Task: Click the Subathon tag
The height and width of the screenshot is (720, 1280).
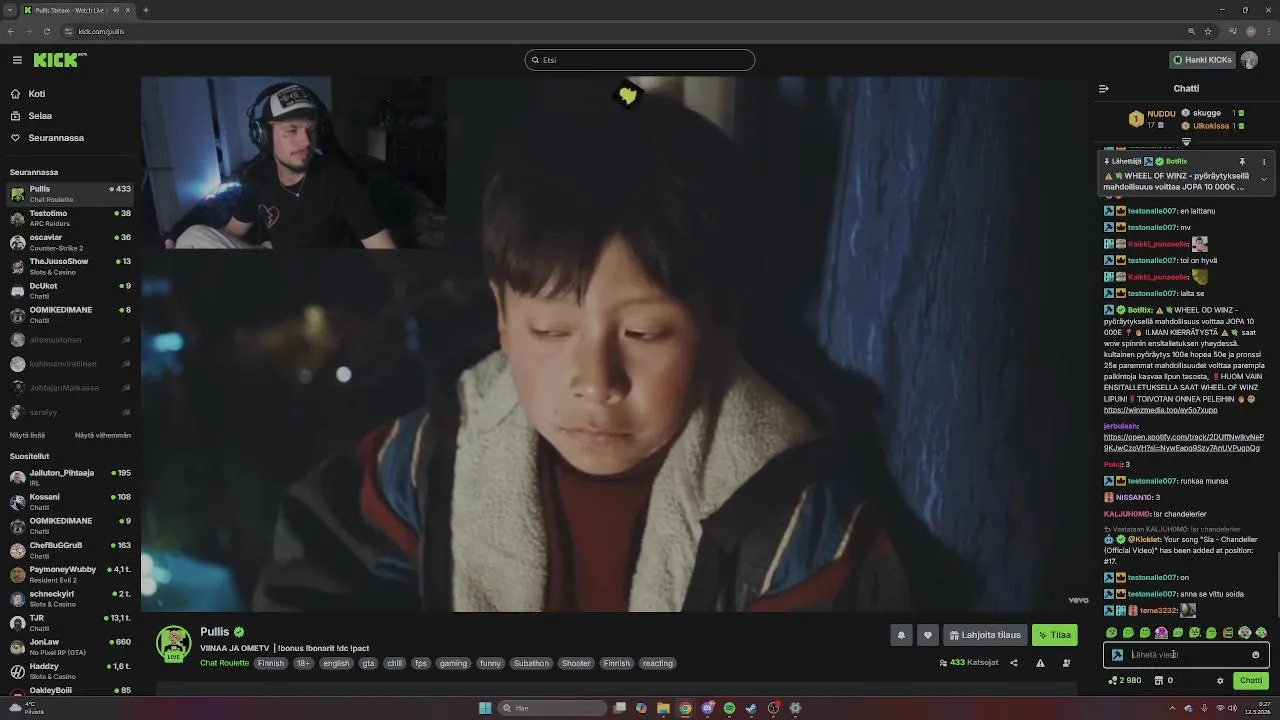Action: tap(531, 663)
